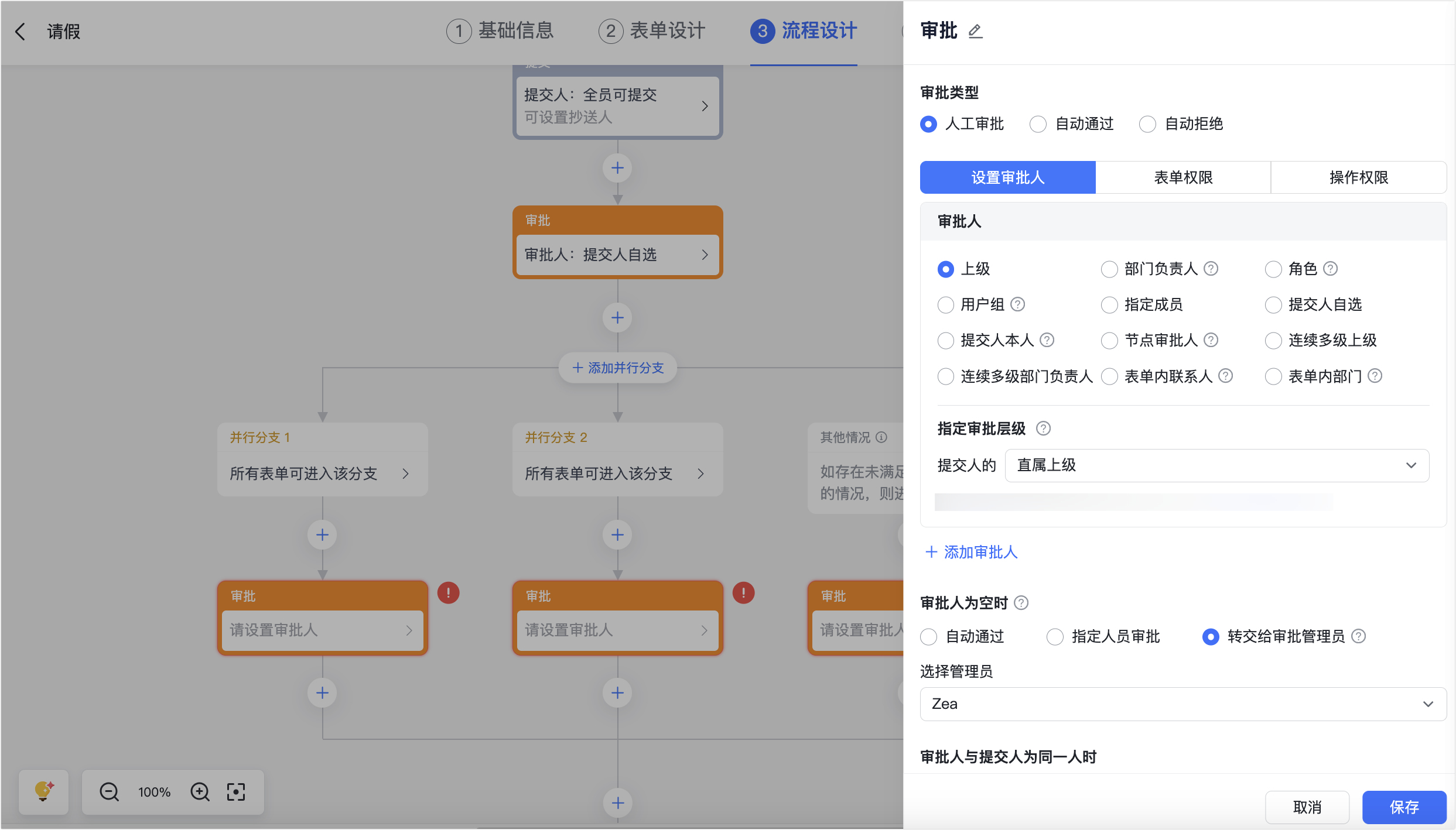This screenshot has width=1456, height=830.
Task: Select 自动通过 approval type
Action: click(x=1072, y=124)
